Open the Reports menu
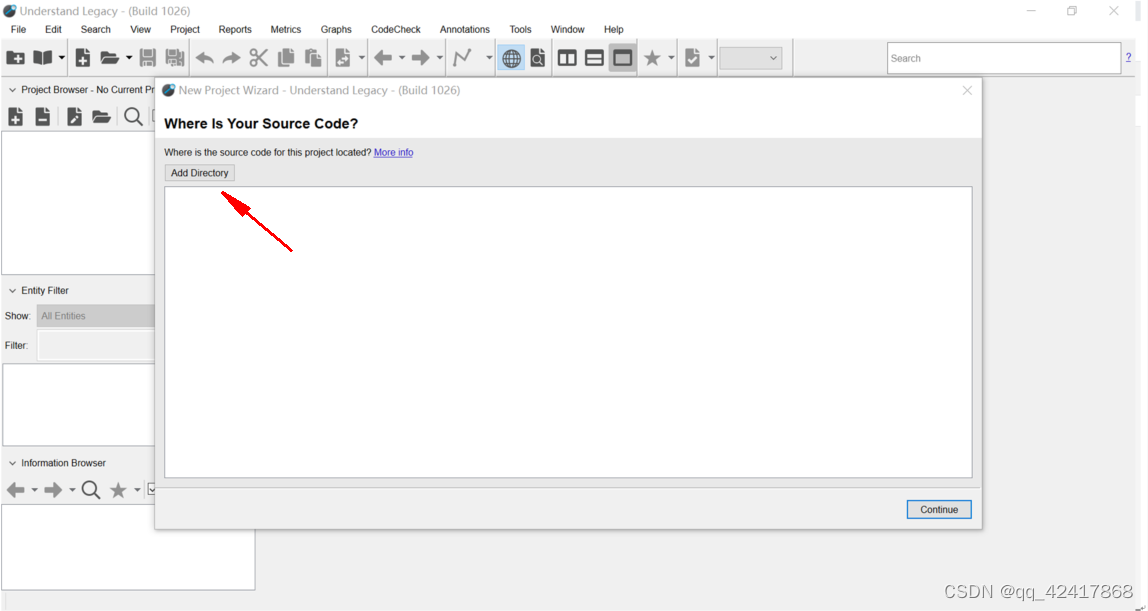The image size is (1148, 611). 235,29
